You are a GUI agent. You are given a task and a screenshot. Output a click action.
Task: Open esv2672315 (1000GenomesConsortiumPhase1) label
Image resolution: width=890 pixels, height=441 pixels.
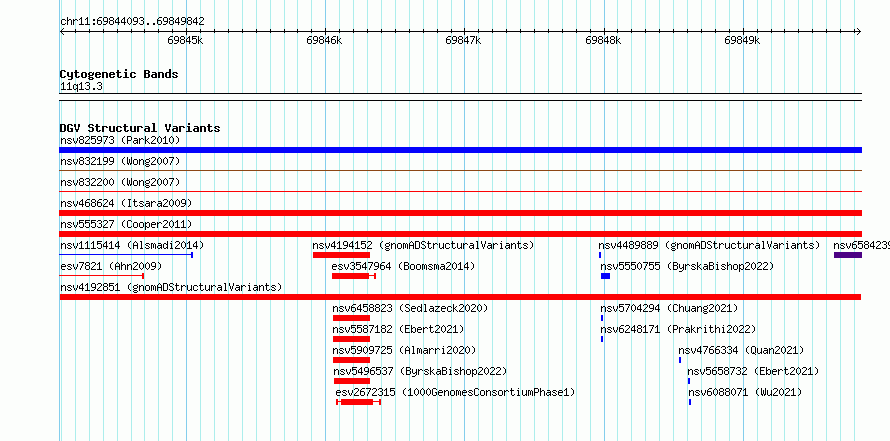click(x=455, y=392)
